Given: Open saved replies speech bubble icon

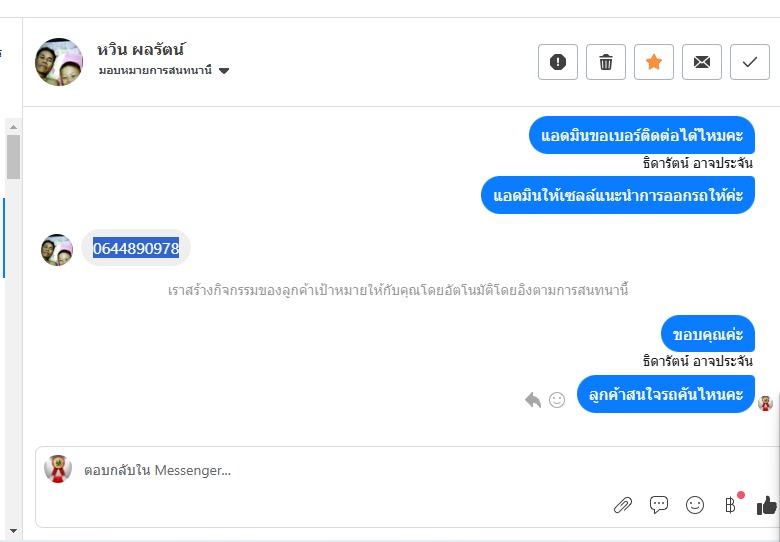Looking at the screenshot, I should [659, 505].
